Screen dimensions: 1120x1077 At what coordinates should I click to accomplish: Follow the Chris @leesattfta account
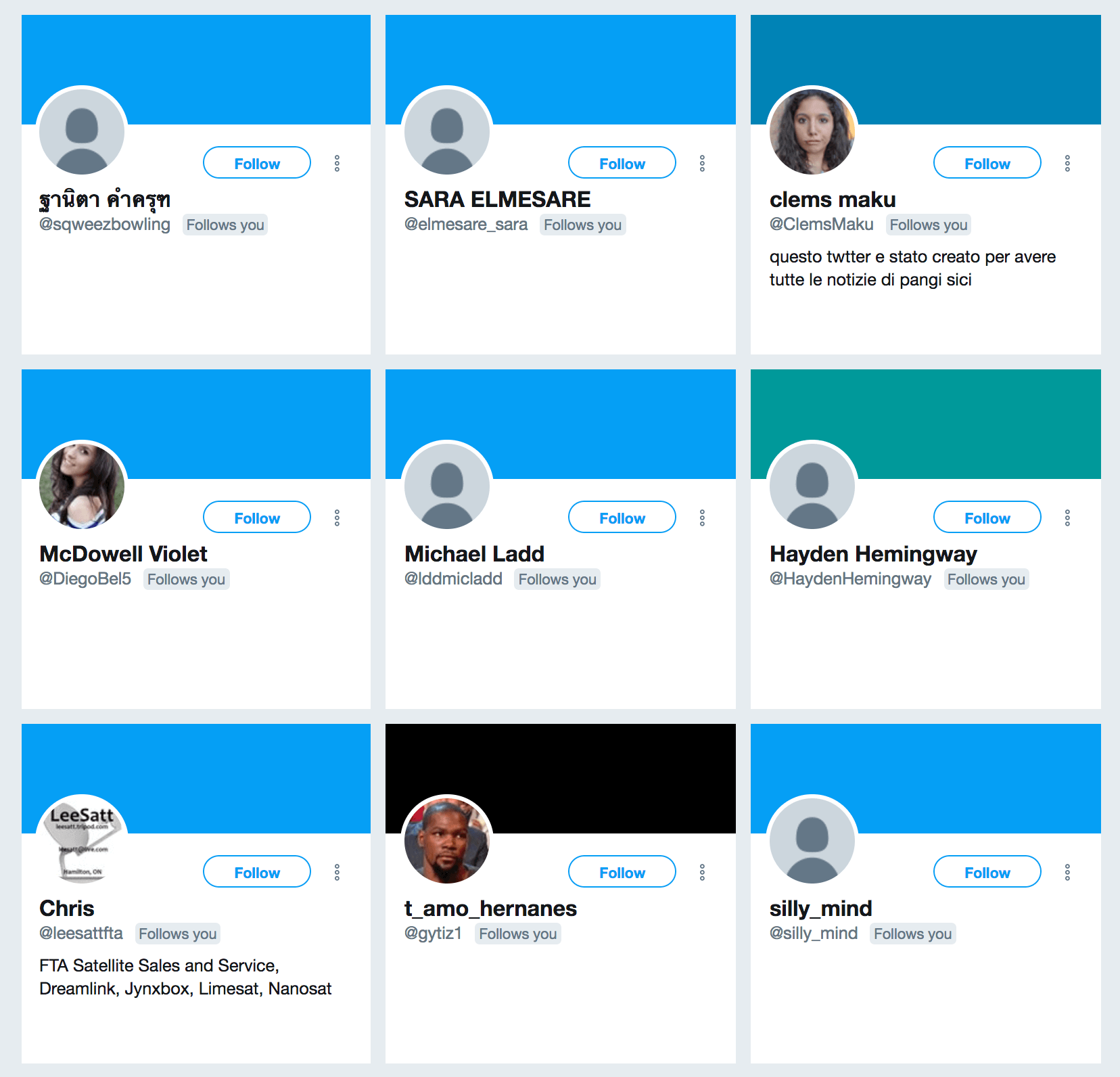tap(257, 871)
